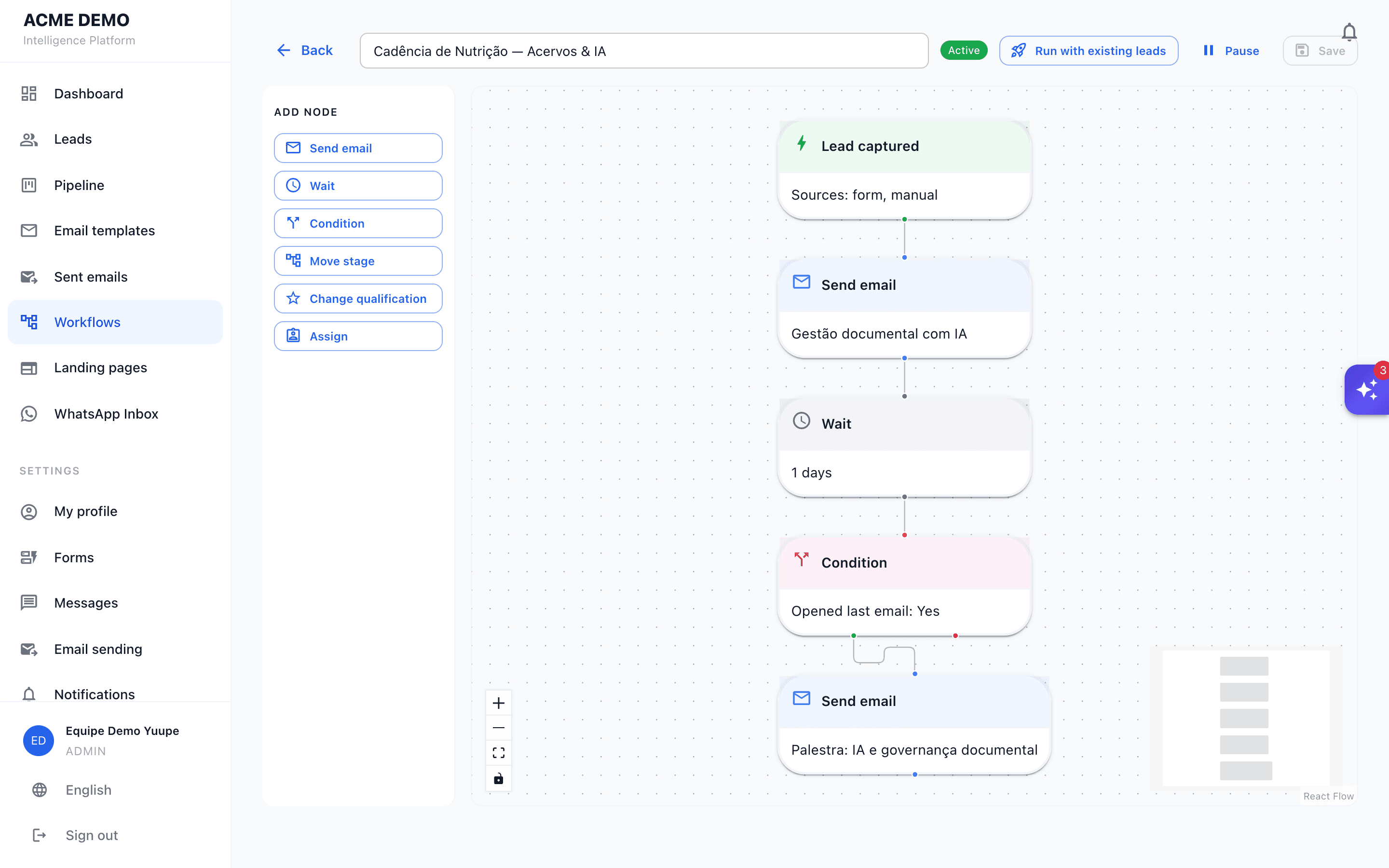Click the rocket icon in Run button
Viewport: 1389px width, 868px height.
click(1018, 51)
